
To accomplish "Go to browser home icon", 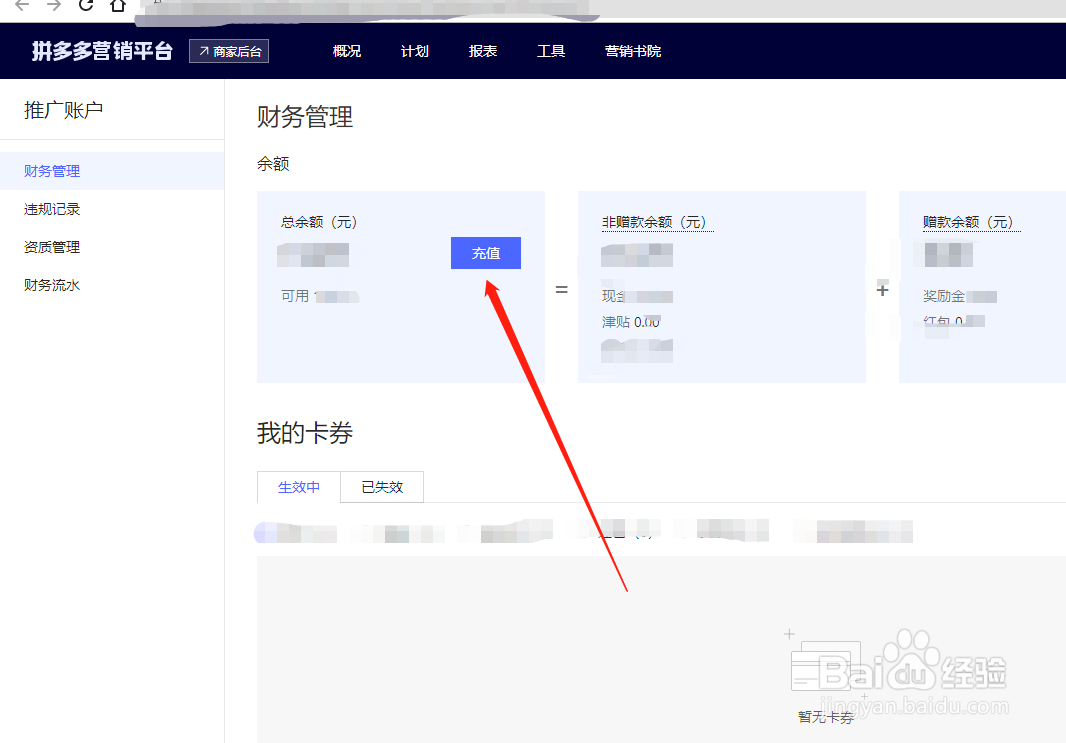I will coord(118,5).
